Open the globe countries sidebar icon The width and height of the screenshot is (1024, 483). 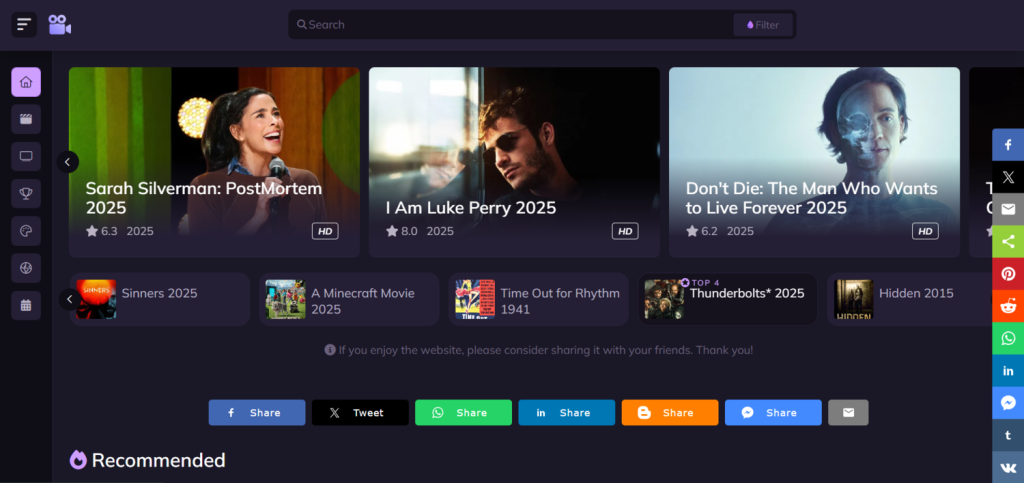click(26, 268)
